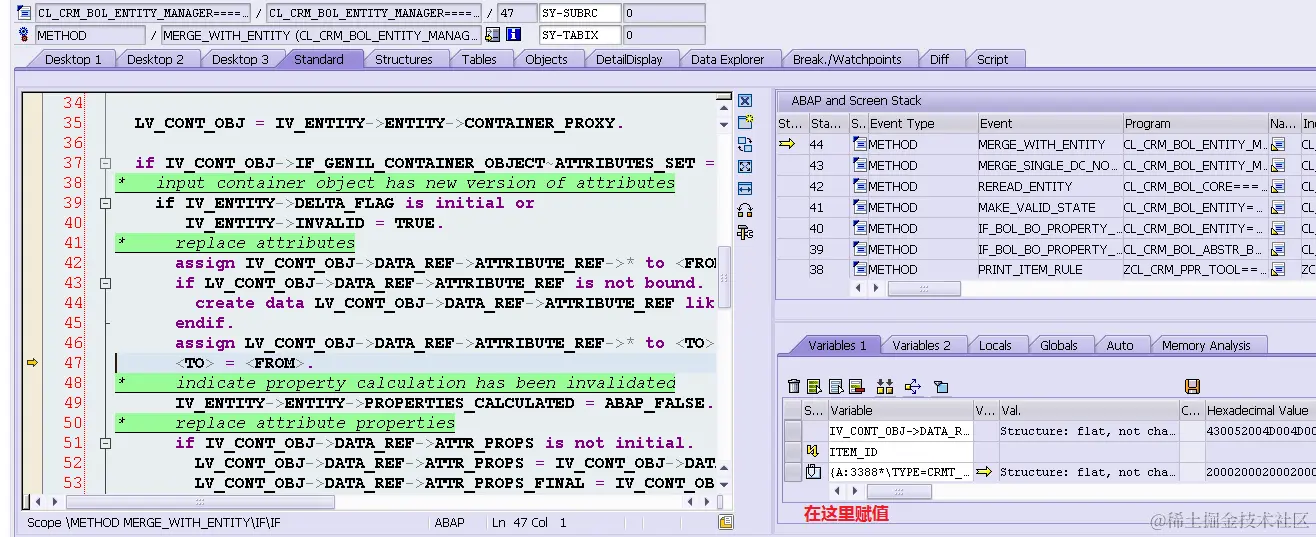Open the Data Explorer tab
The height and width of the screenshot is (537, 1316).
point(727,59)
